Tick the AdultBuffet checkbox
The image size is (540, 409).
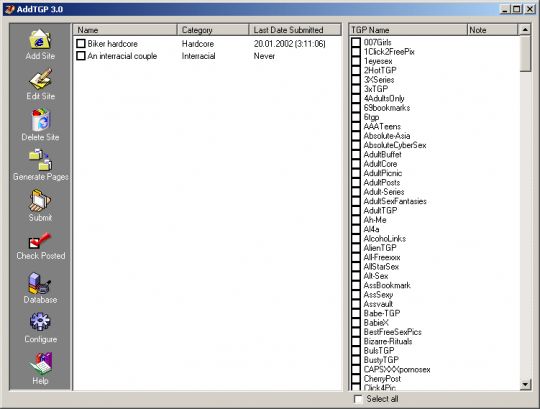coord(356,154)
